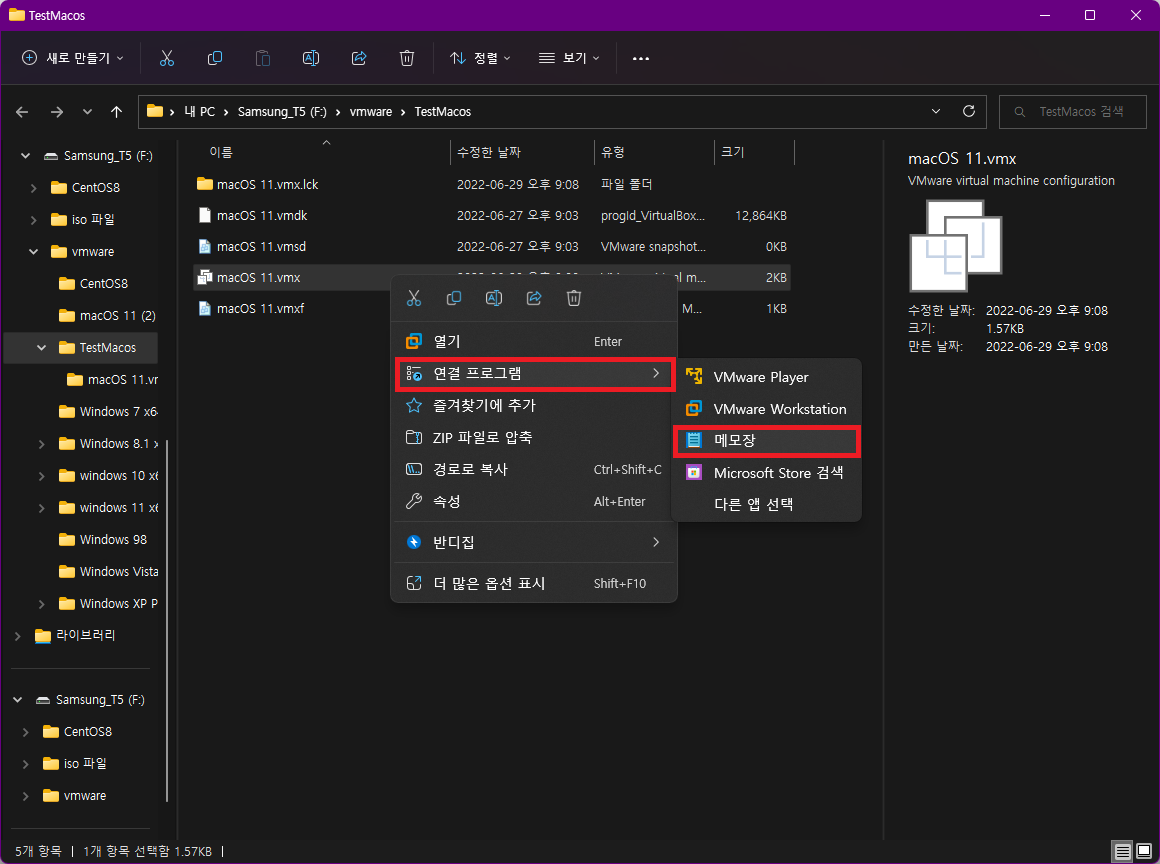The image size is (1160, 864).
Task: Select 열기 in the context menu
Action: [533, 341]
